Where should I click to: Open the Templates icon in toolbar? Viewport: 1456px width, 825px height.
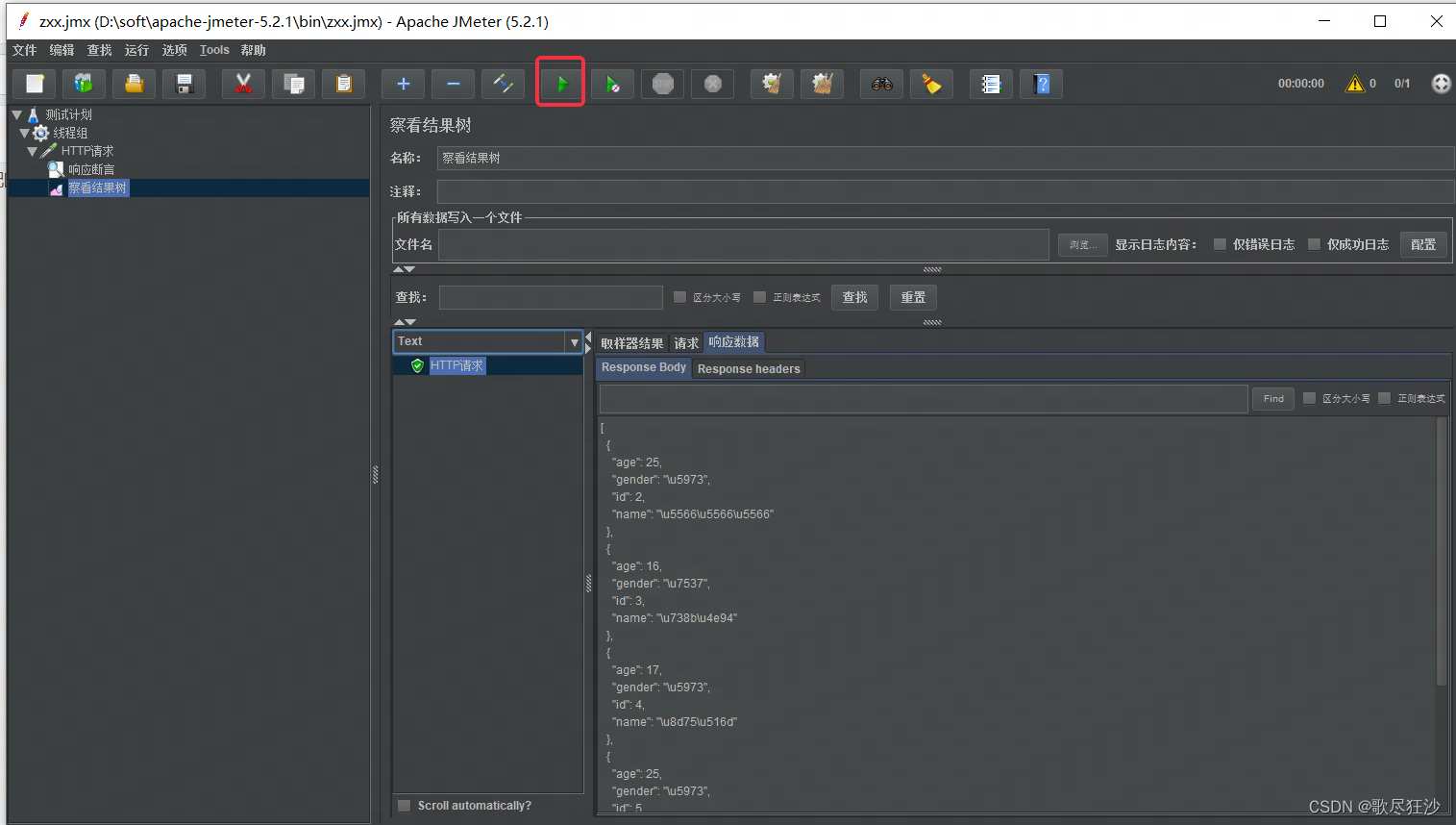(x=84, y=84)
